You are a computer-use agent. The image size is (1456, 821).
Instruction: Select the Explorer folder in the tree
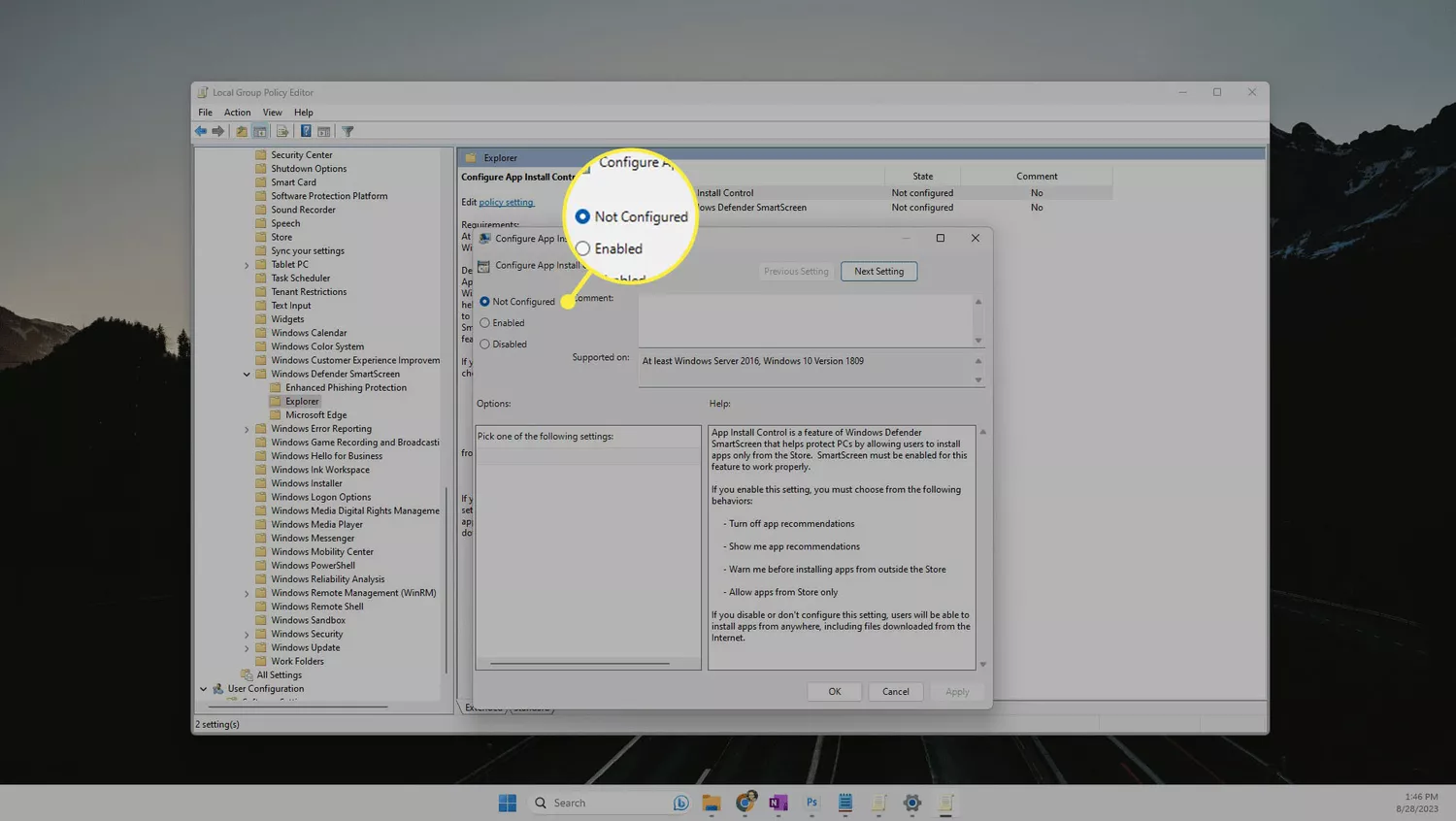(302, 401)
